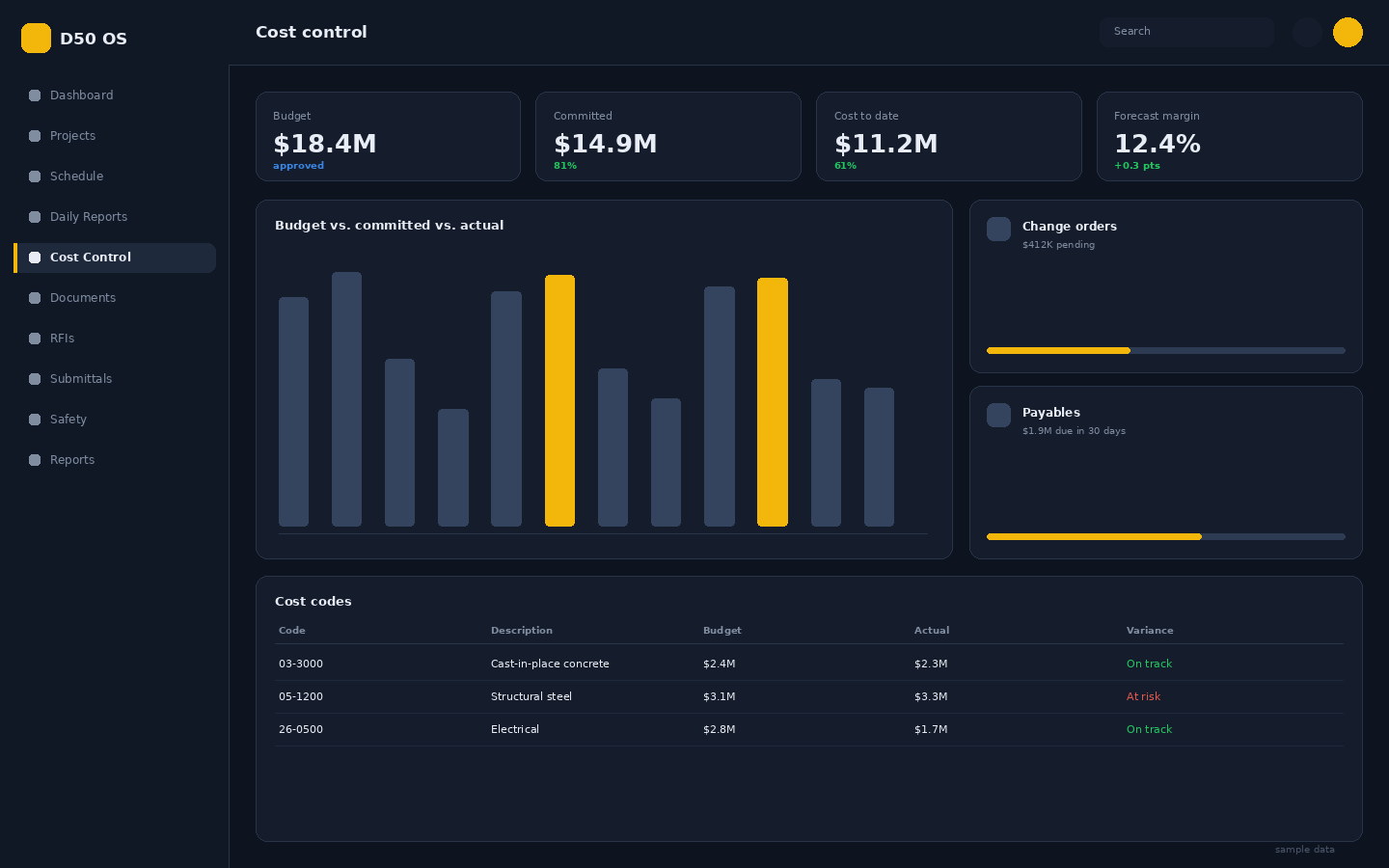Click the icon beside Documents in the sidebar
This screenshot has width=1389, height=868.
point(35,298)
